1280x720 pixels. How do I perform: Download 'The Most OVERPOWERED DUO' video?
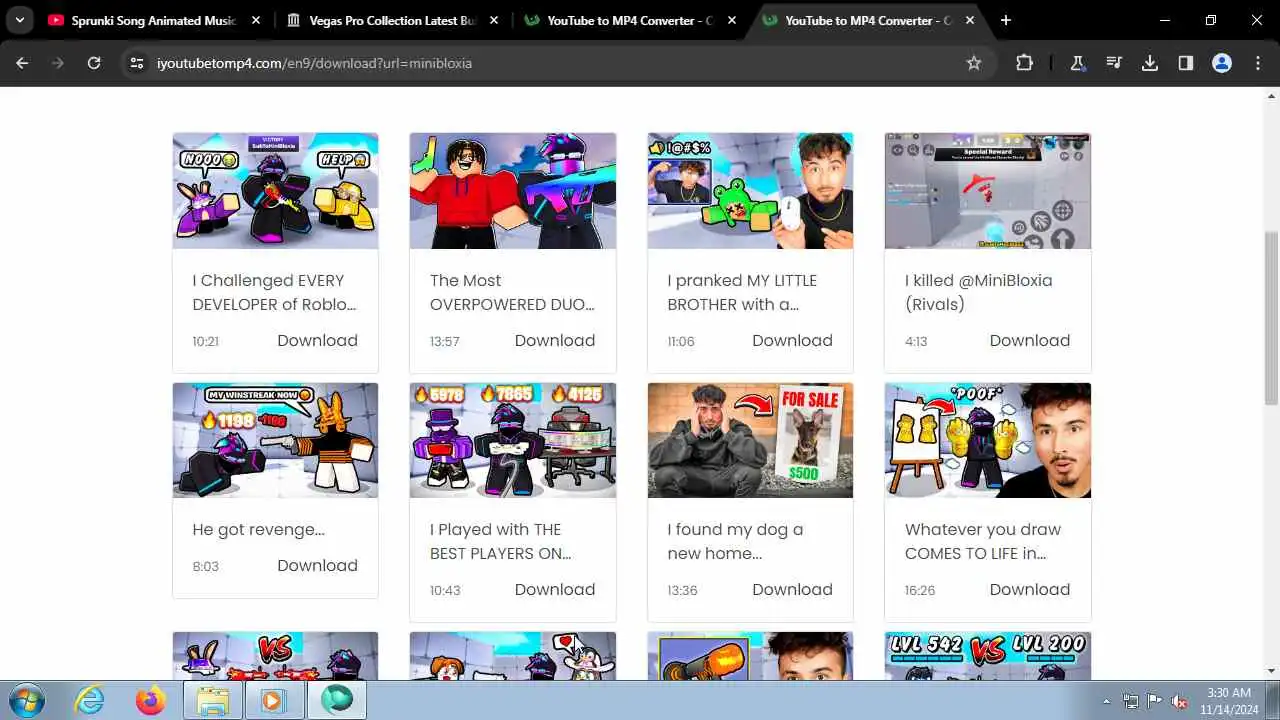point(555,340)
